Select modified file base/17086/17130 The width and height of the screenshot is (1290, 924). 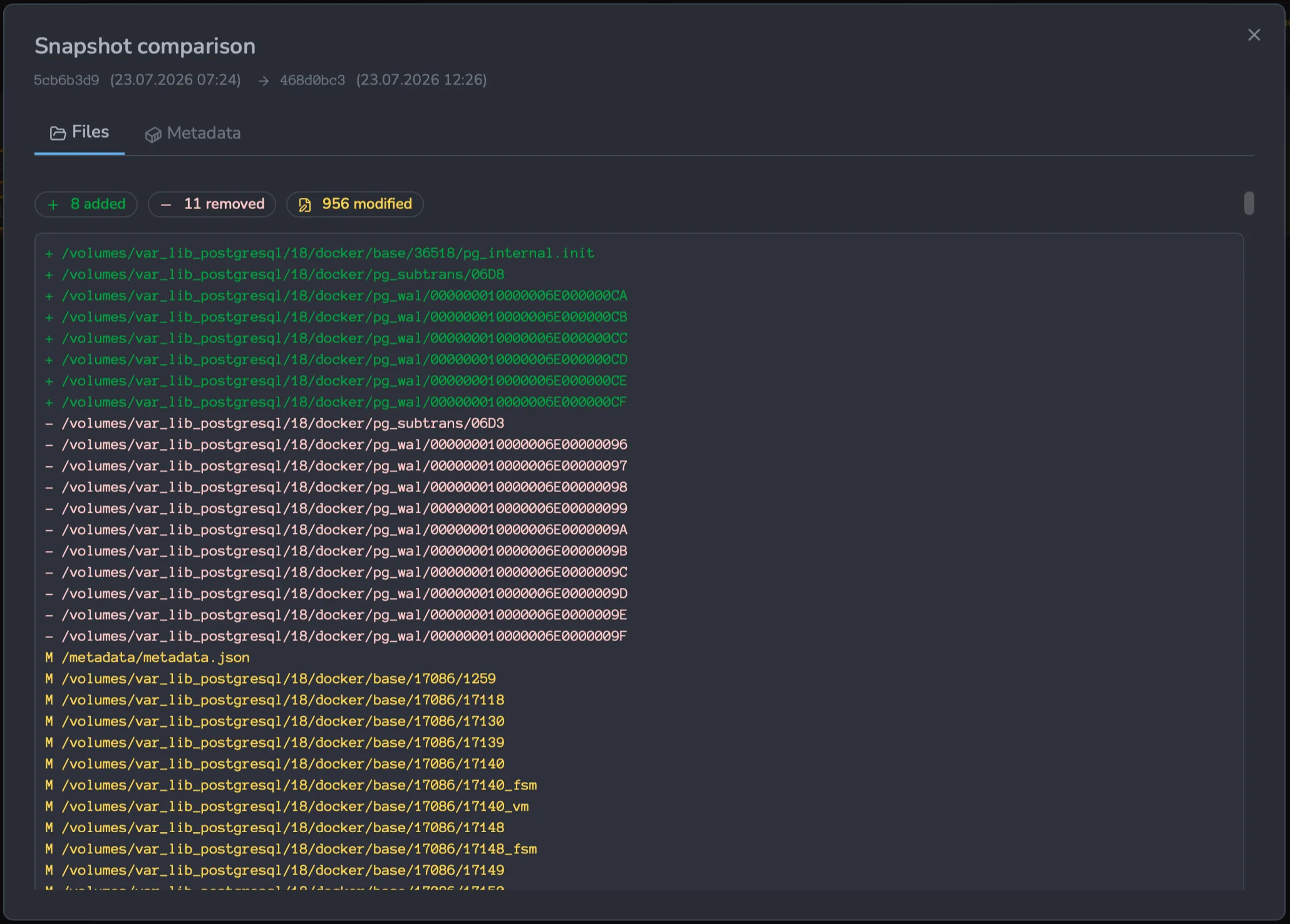275,722
